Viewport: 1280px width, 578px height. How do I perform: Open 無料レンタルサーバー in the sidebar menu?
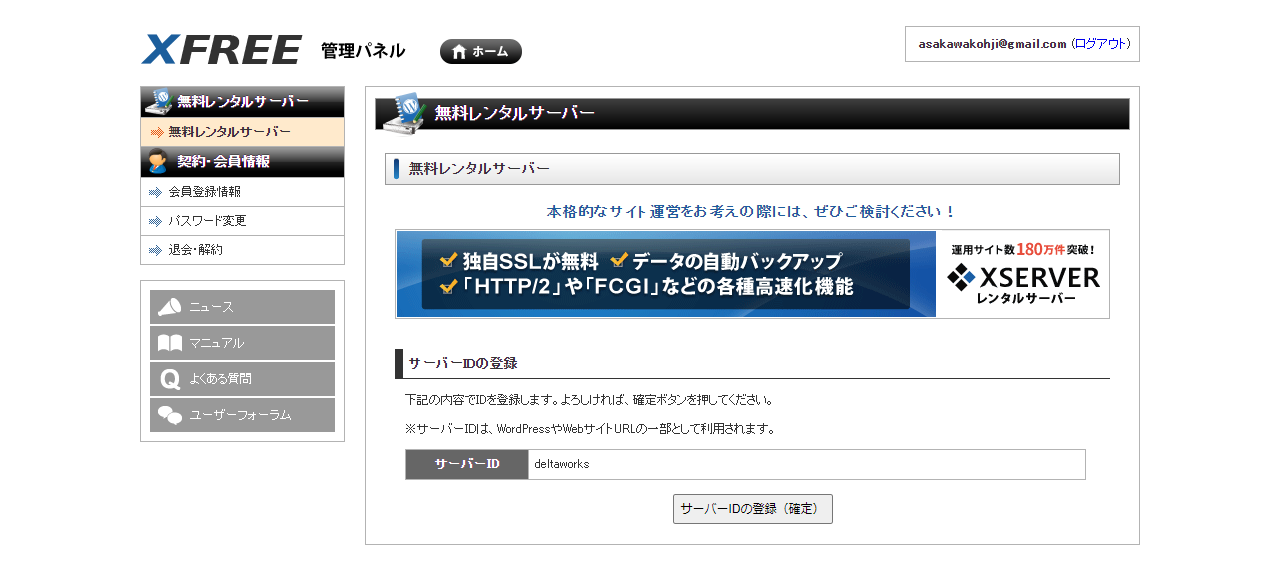[229, 132]
